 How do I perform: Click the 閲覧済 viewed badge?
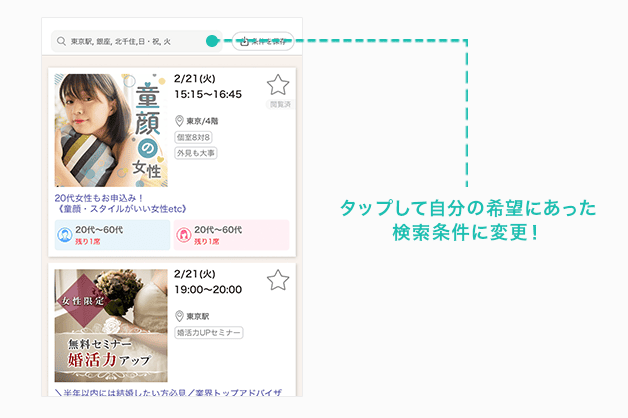tap(280, 104)
